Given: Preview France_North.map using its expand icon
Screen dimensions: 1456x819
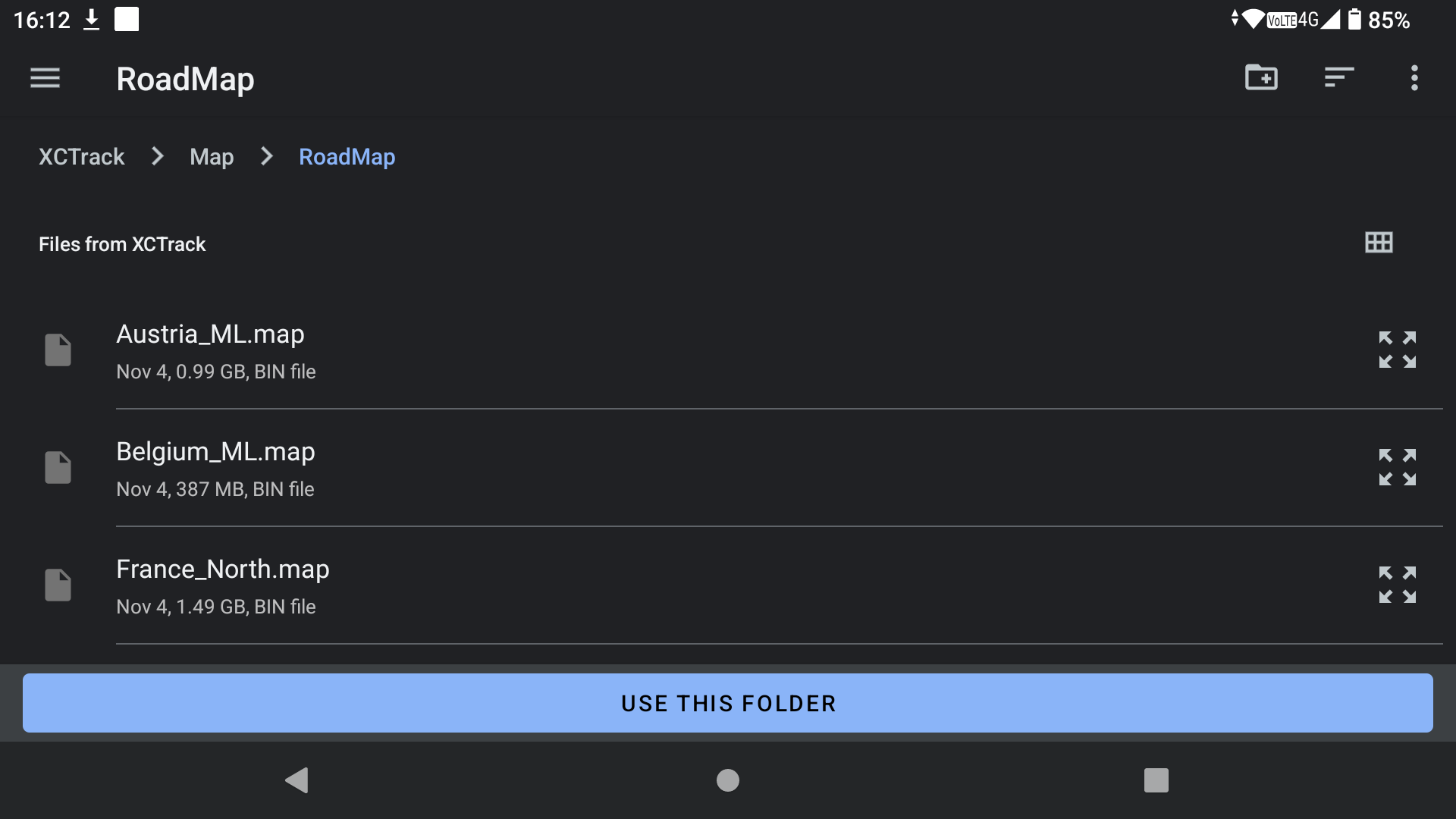Looking at the screenshot, I should [1397, 585].
